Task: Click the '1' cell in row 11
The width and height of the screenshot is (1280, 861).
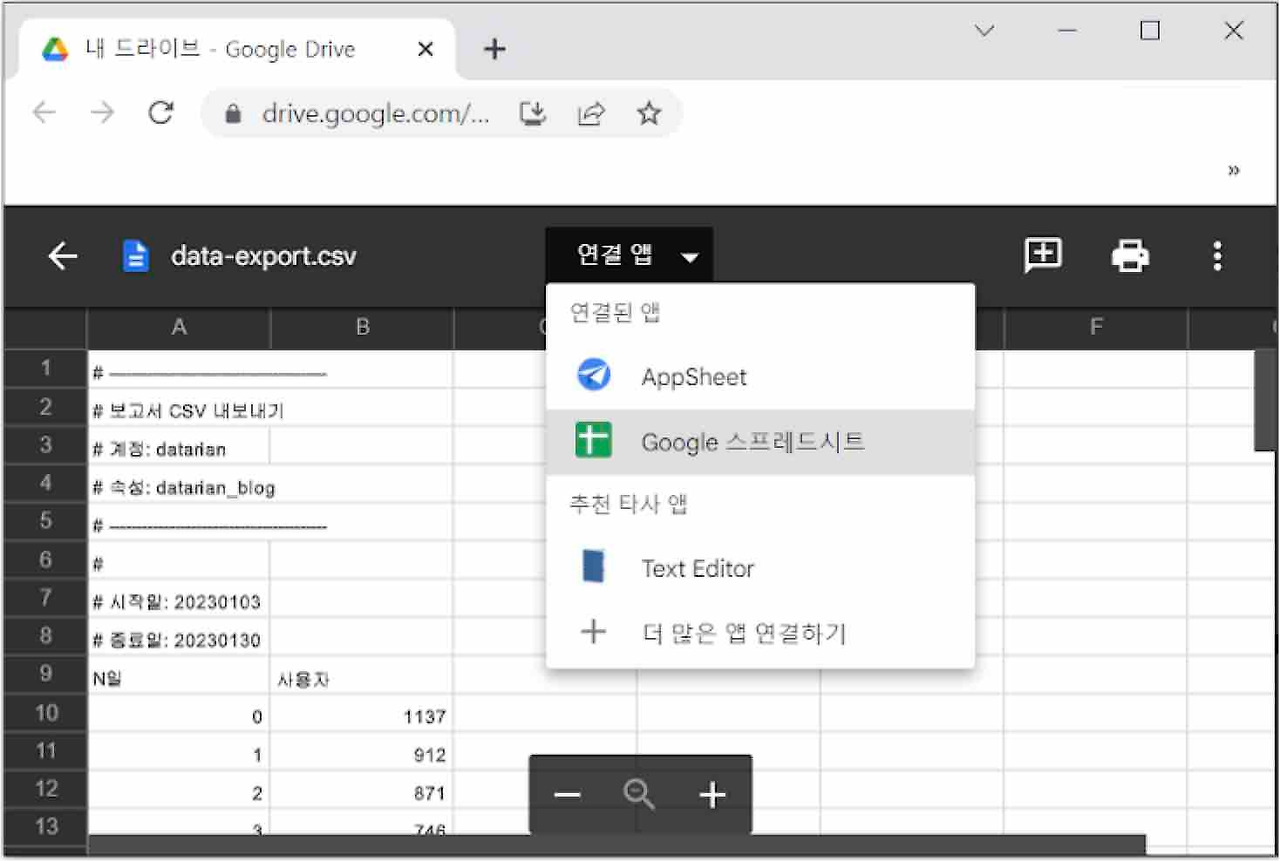Action: click(x=179, y=750)
